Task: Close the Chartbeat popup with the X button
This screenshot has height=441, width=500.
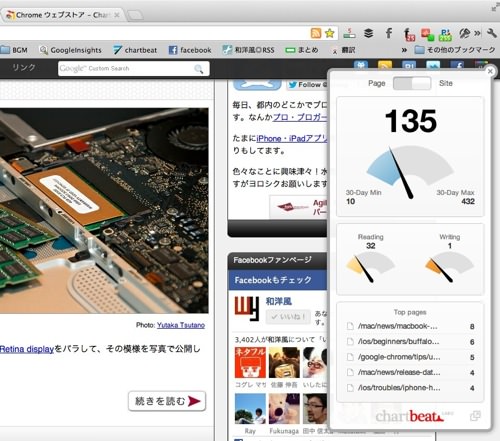Action: pos(490,71)
